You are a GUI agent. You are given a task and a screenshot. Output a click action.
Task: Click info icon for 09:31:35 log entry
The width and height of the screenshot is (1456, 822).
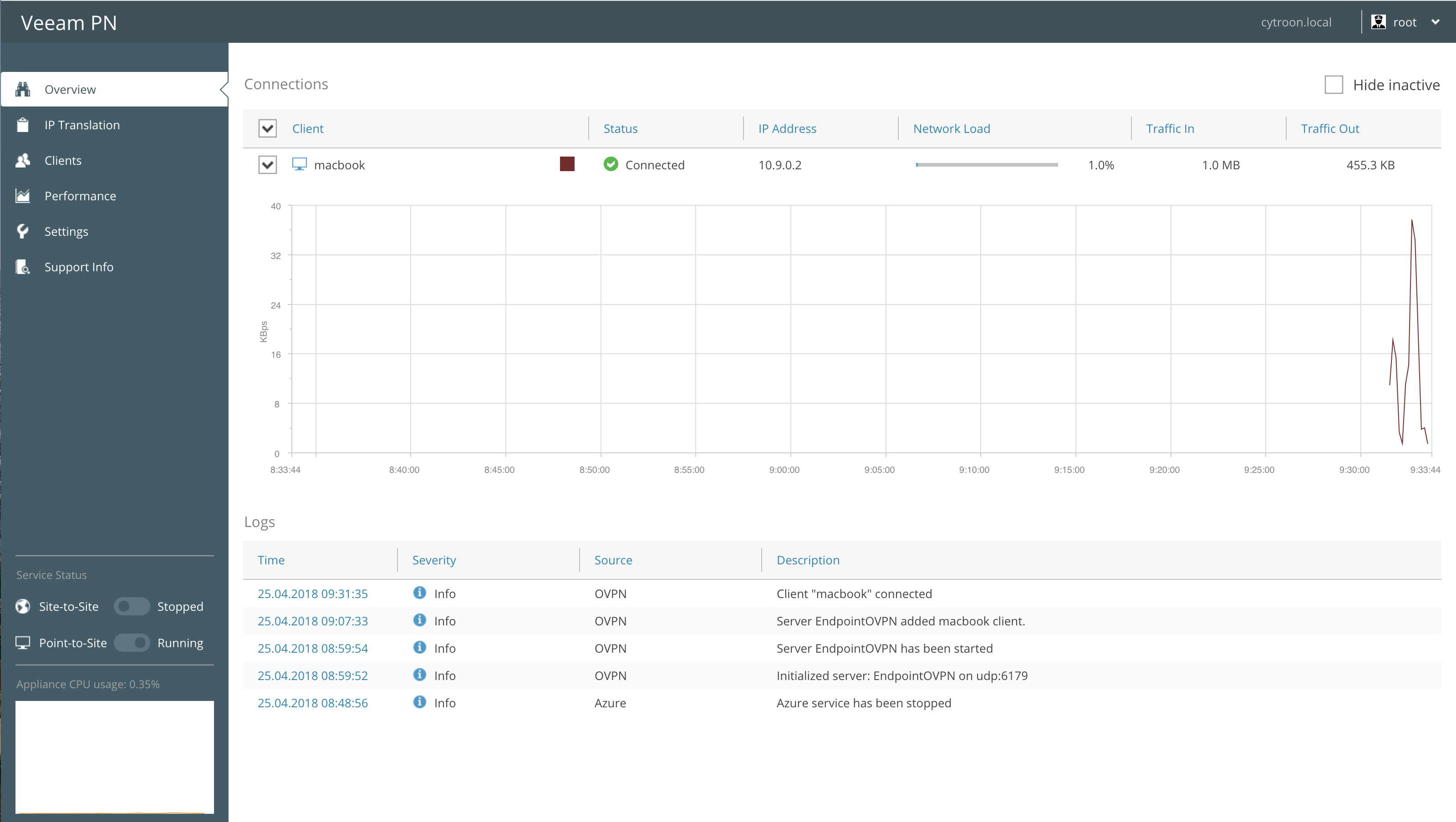pos(419,593)
